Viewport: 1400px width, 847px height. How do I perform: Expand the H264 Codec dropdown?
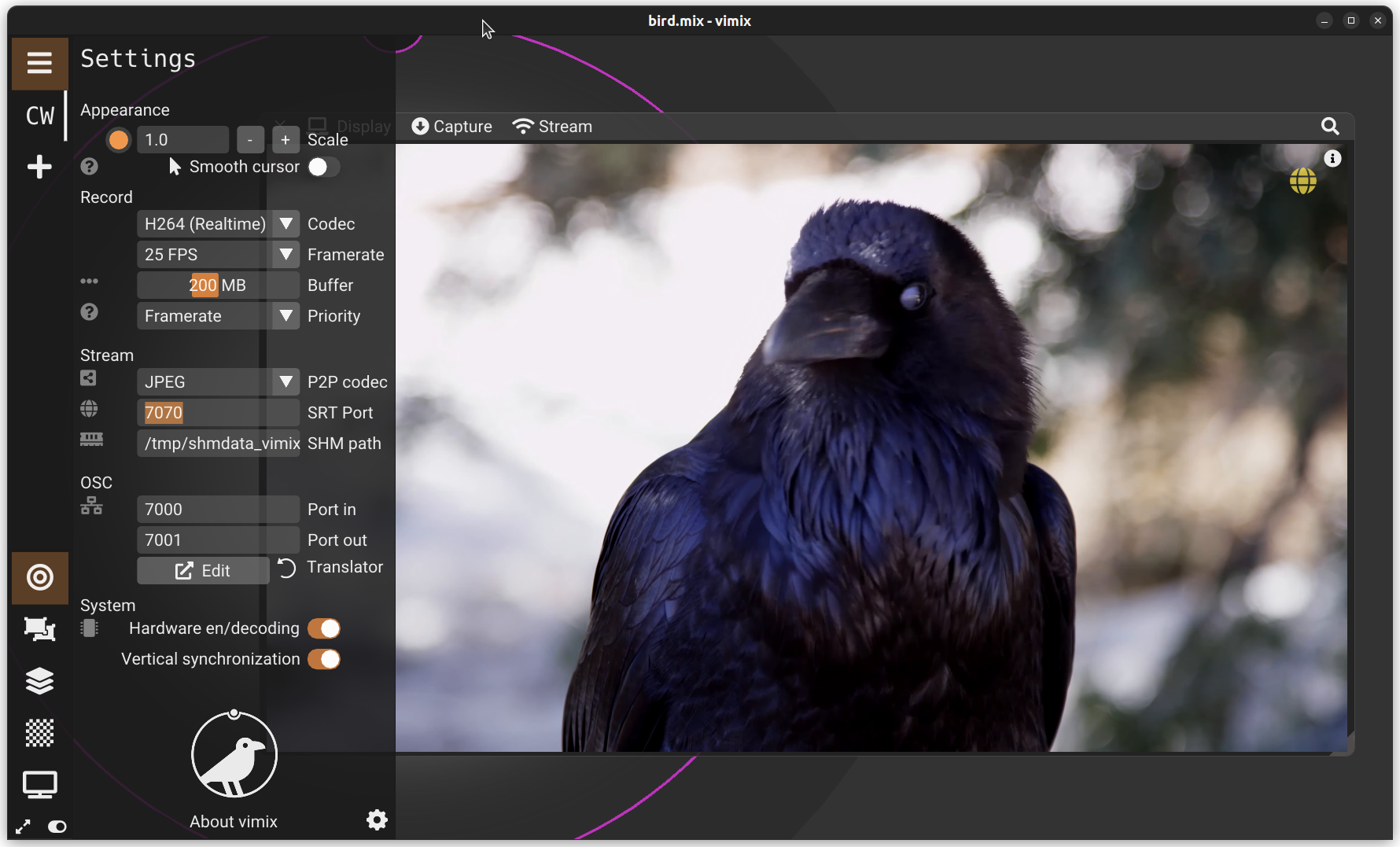tap(286, 224)
